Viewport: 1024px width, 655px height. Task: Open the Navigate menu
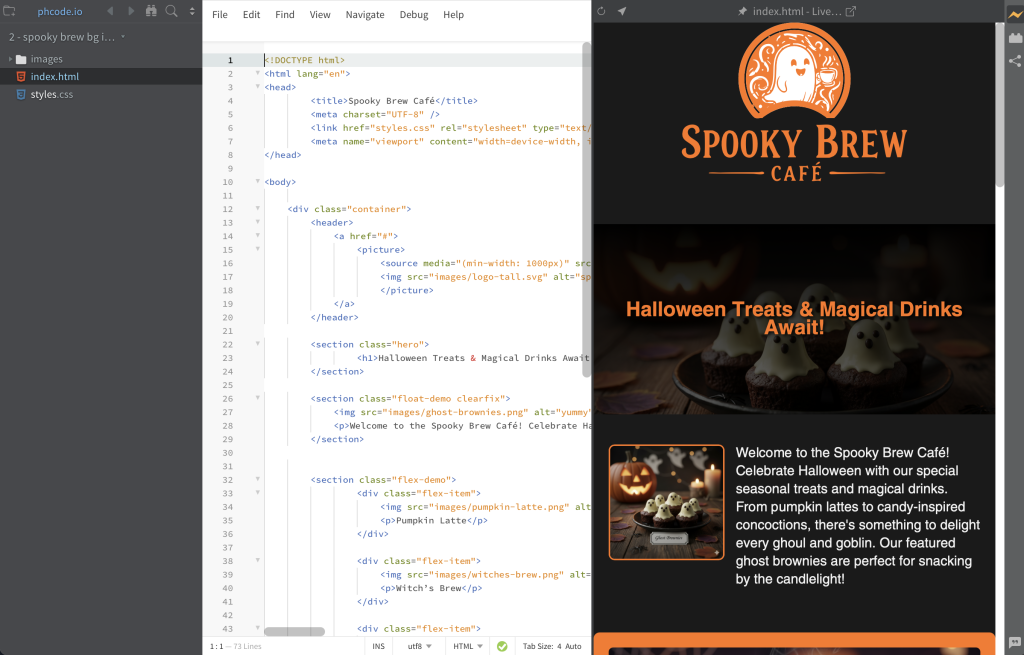364,15
